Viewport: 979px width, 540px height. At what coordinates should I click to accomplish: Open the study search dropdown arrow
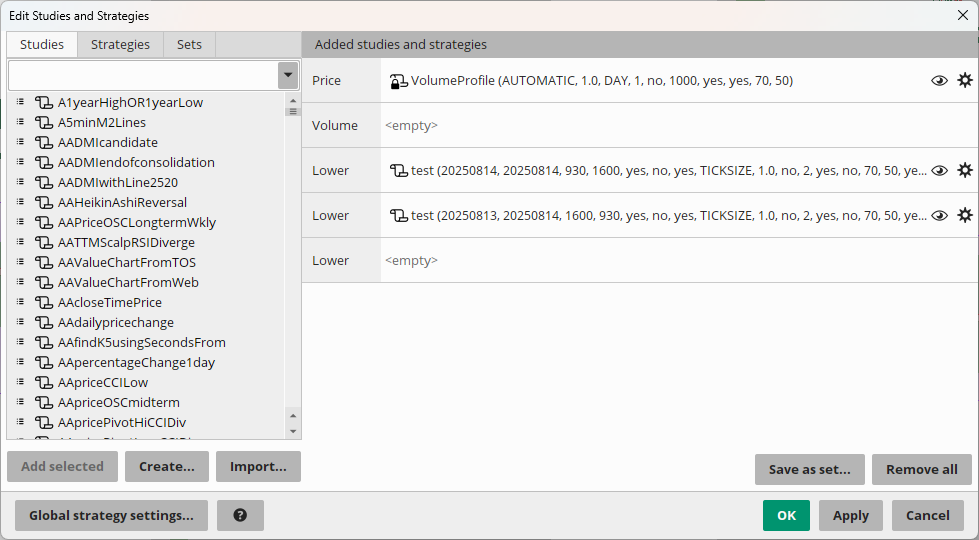pyautogui.click(x=288, y=76)
